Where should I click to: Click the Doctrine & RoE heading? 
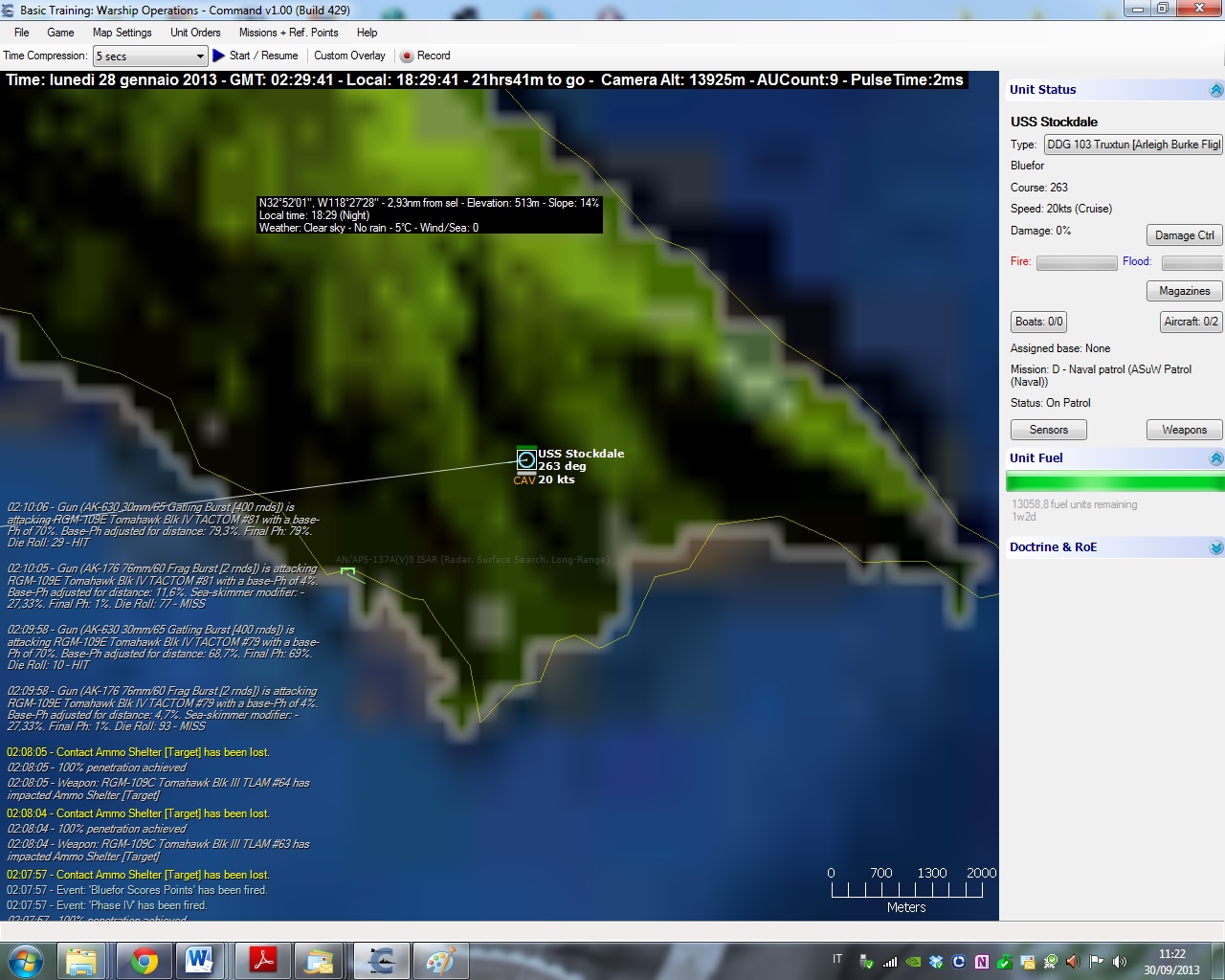[x=1053, y=547]
